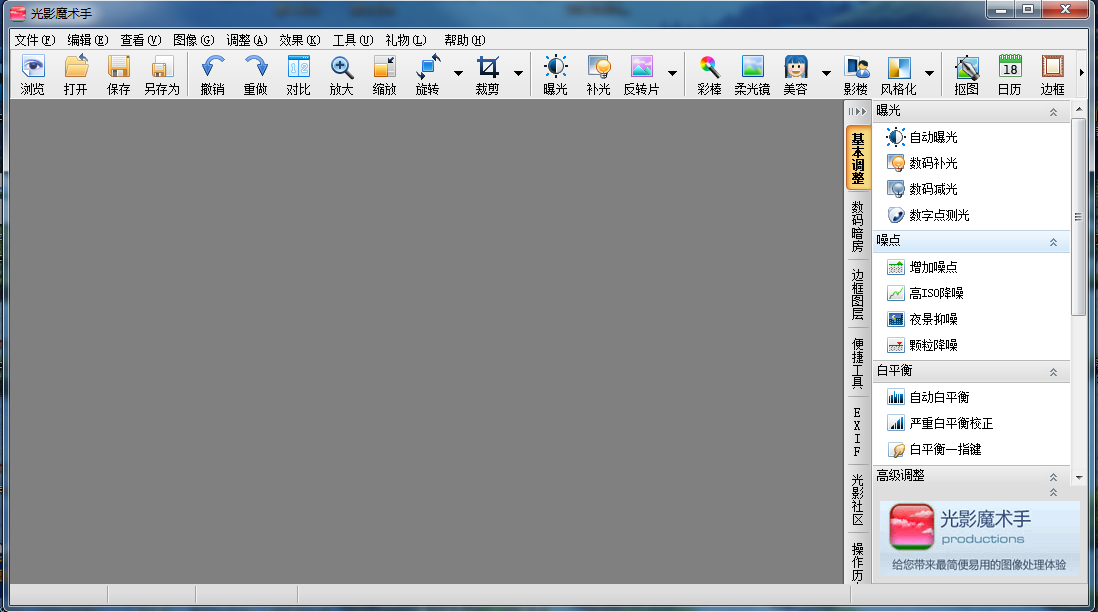Switch to the 数码暗房 vertical tab
Image resolution: width=1098 pixels, height=612 pixels.
pyautogui.click(x=857, y=226)
